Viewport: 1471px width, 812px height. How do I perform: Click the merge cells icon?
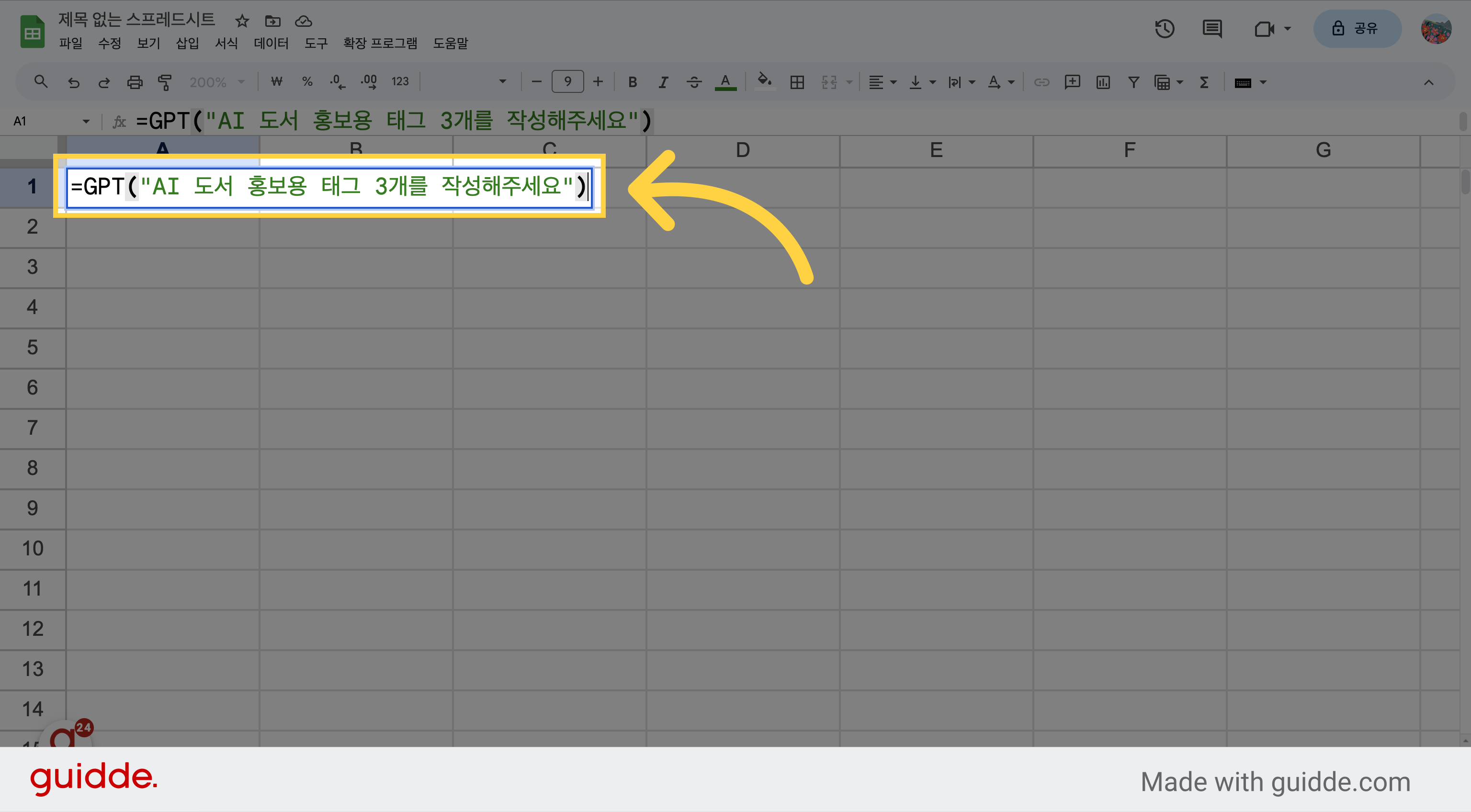tap(829, 82)
